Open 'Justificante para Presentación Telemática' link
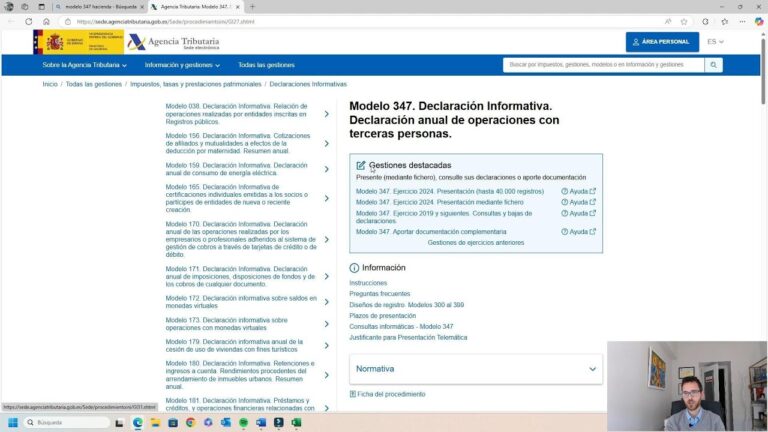This screenshot has width=768, height=432. tap(408, 337)
